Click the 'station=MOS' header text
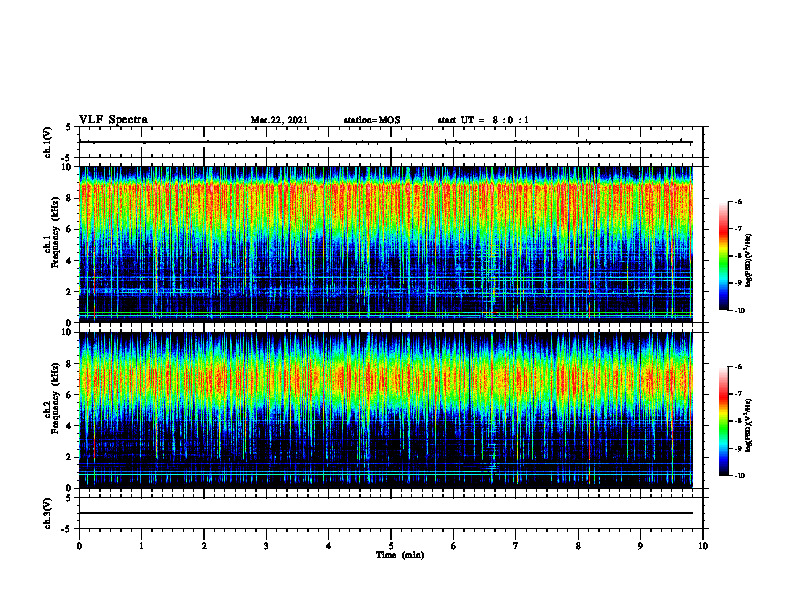Screen dimensions: 792x612 pyautogui.click(x=372, y=120)
